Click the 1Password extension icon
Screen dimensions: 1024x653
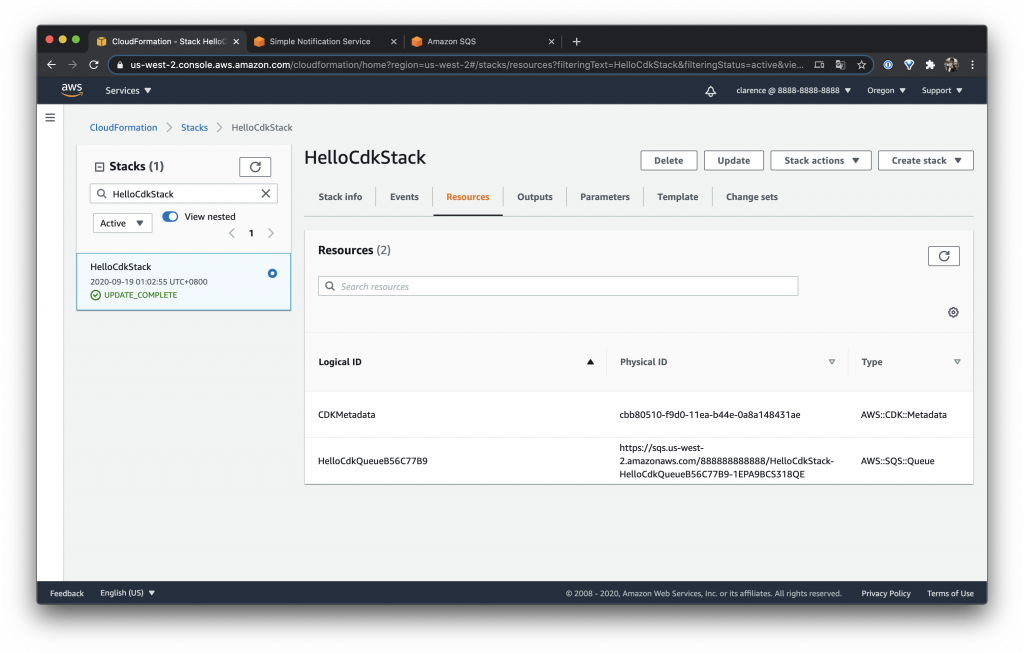[888, 65]
